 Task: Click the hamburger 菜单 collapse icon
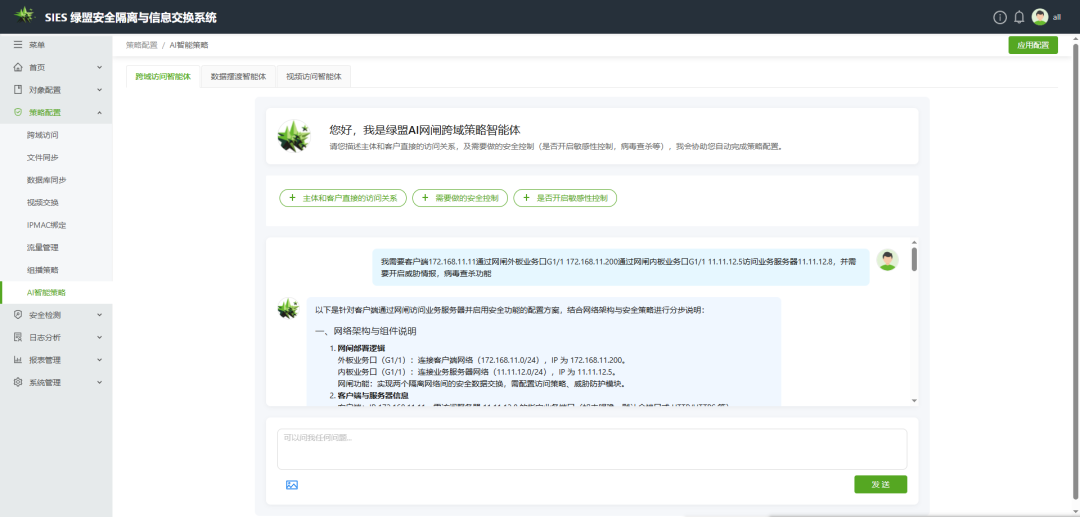click(18, 45)
